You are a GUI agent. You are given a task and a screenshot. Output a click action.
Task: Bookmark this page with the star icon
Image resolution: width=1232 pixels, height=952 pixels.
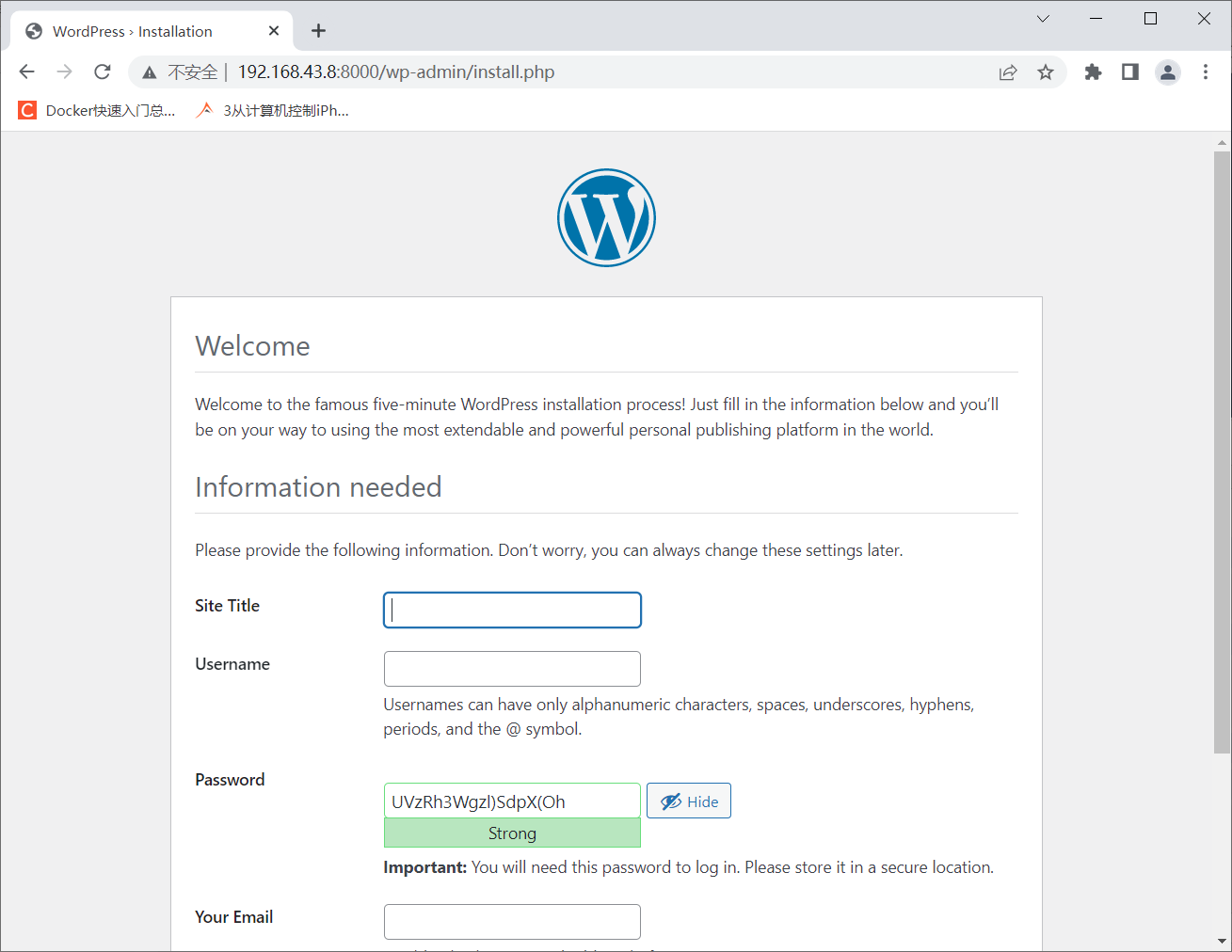tap(1046, 72)
